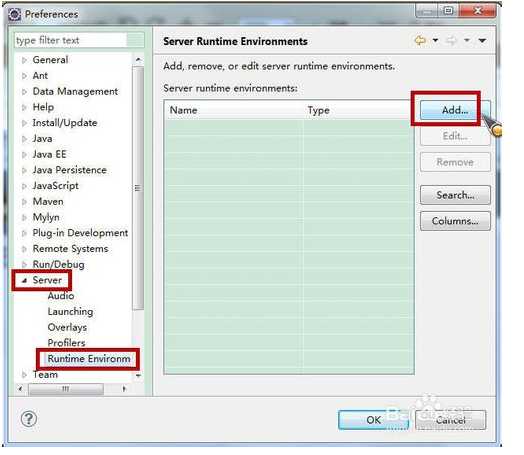Expand the Plug-in Development node arrow

[x=24, y=233]
